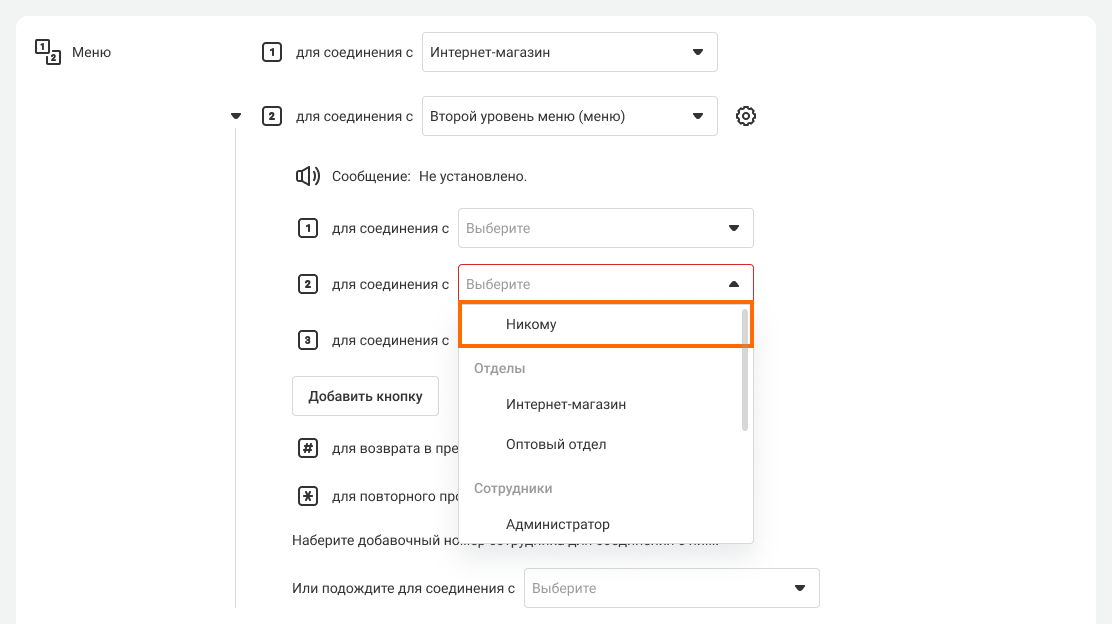The height and width of the screenshot is (625, 1112).
Task: Click the top-level key 1 icon
Action: point(271,52)
